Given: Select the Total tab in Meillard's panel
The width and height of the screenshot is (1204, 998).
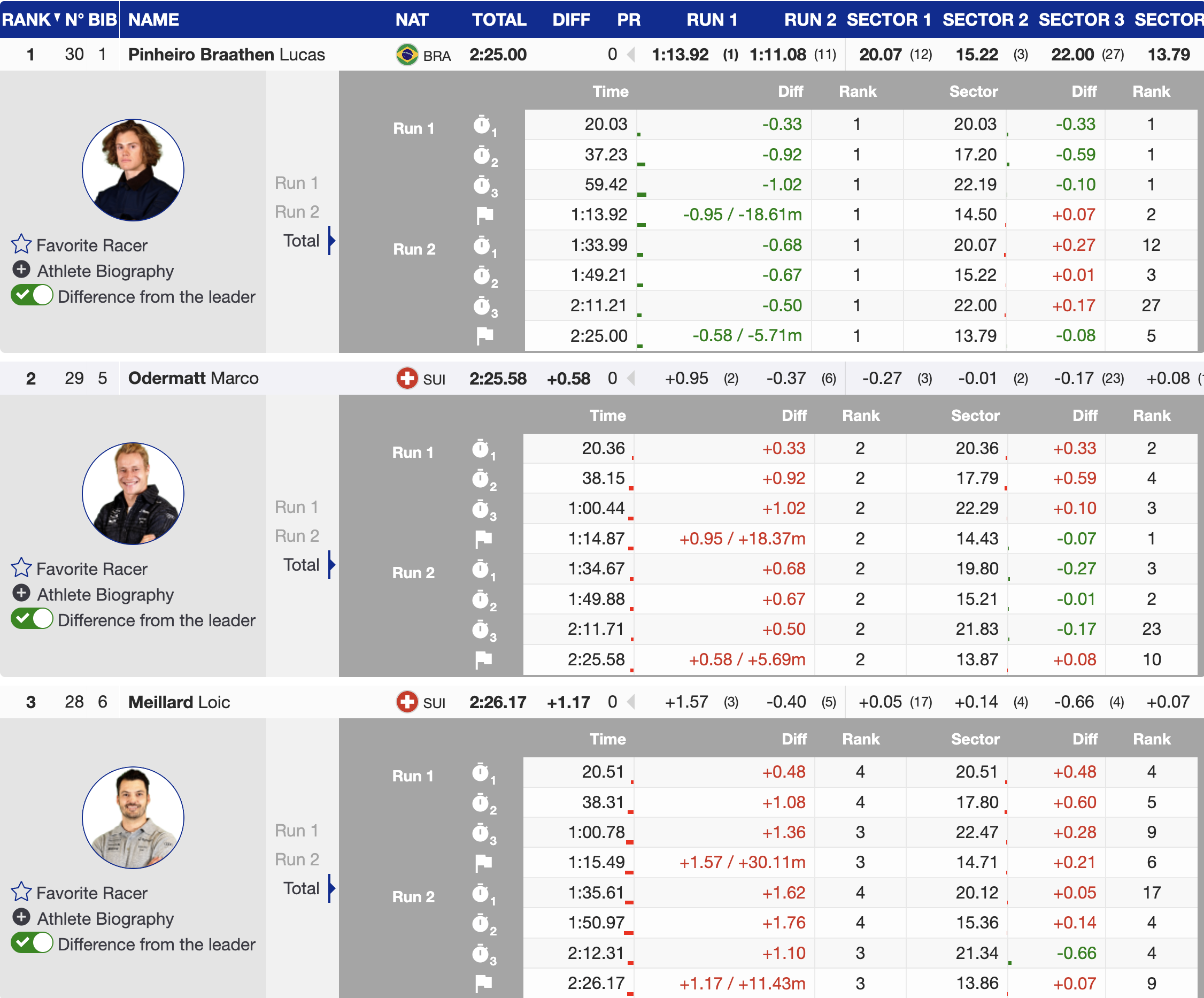Looking at the screenshot, I should (301, 888).
